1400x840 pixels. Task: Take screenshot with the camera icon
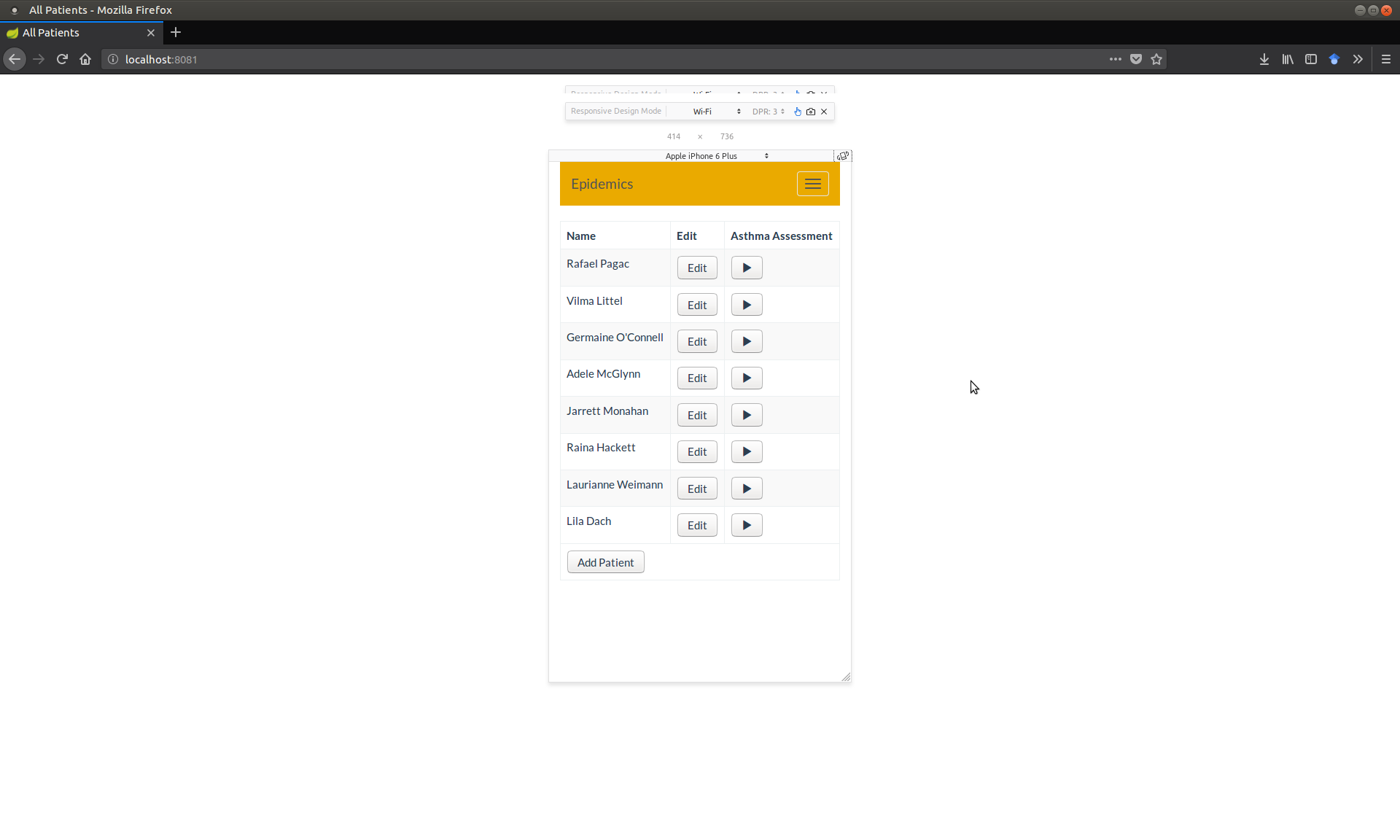tap(811, 112)
